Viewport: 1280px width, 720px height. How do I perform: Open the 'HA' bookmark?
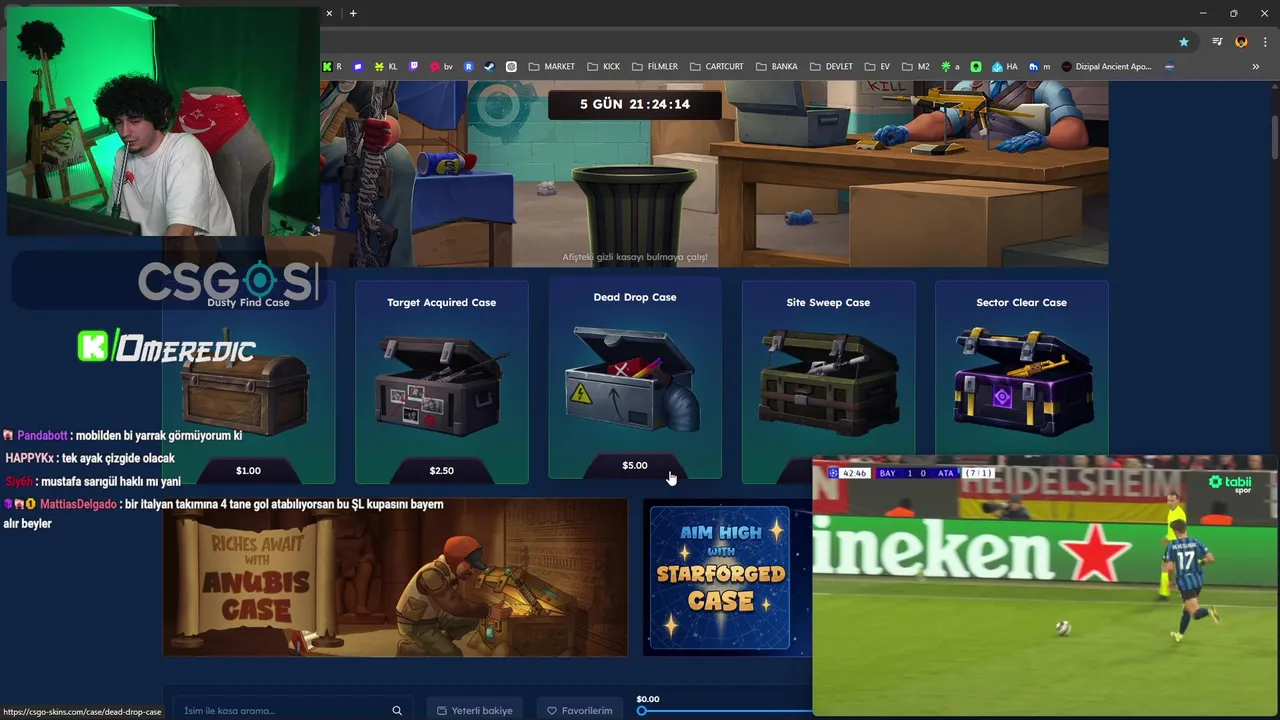click(1004, 67)
